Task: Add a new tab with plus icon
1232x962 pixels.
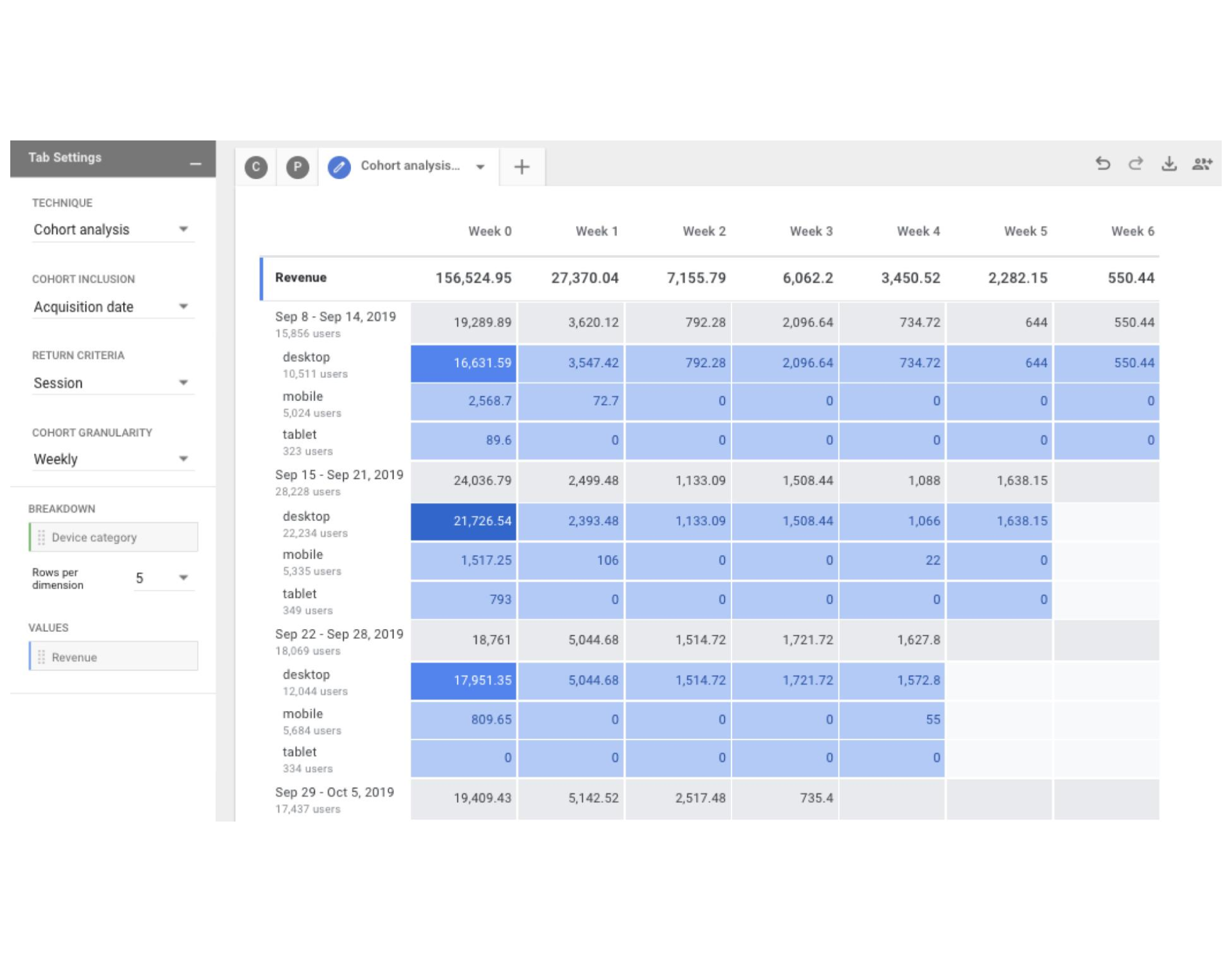Action: tap(522, 167)
